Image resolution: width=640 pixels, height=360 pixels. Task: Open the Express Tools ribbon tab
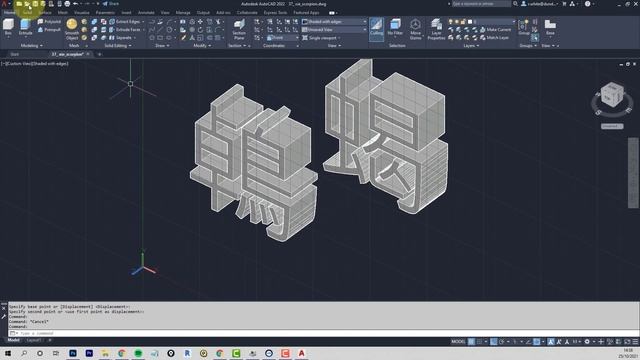pyautogui.click(x=275, y=13)
